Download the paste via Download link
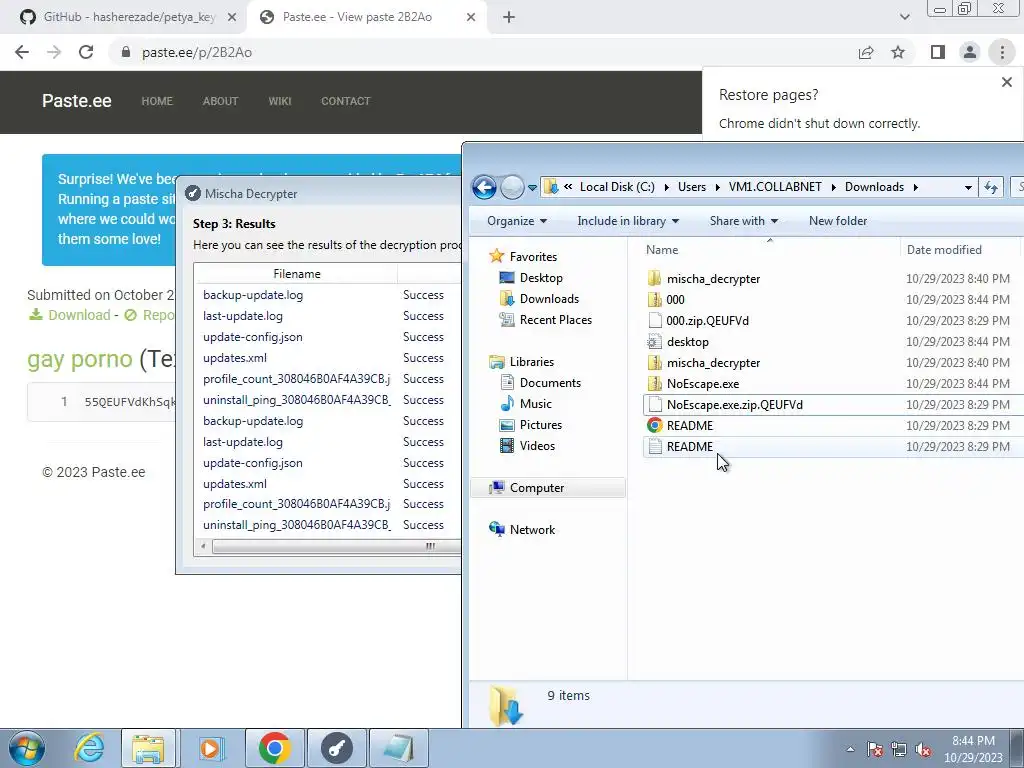Image resolution: width=1024 pixels, height=768 pixels. coord(70,315)
